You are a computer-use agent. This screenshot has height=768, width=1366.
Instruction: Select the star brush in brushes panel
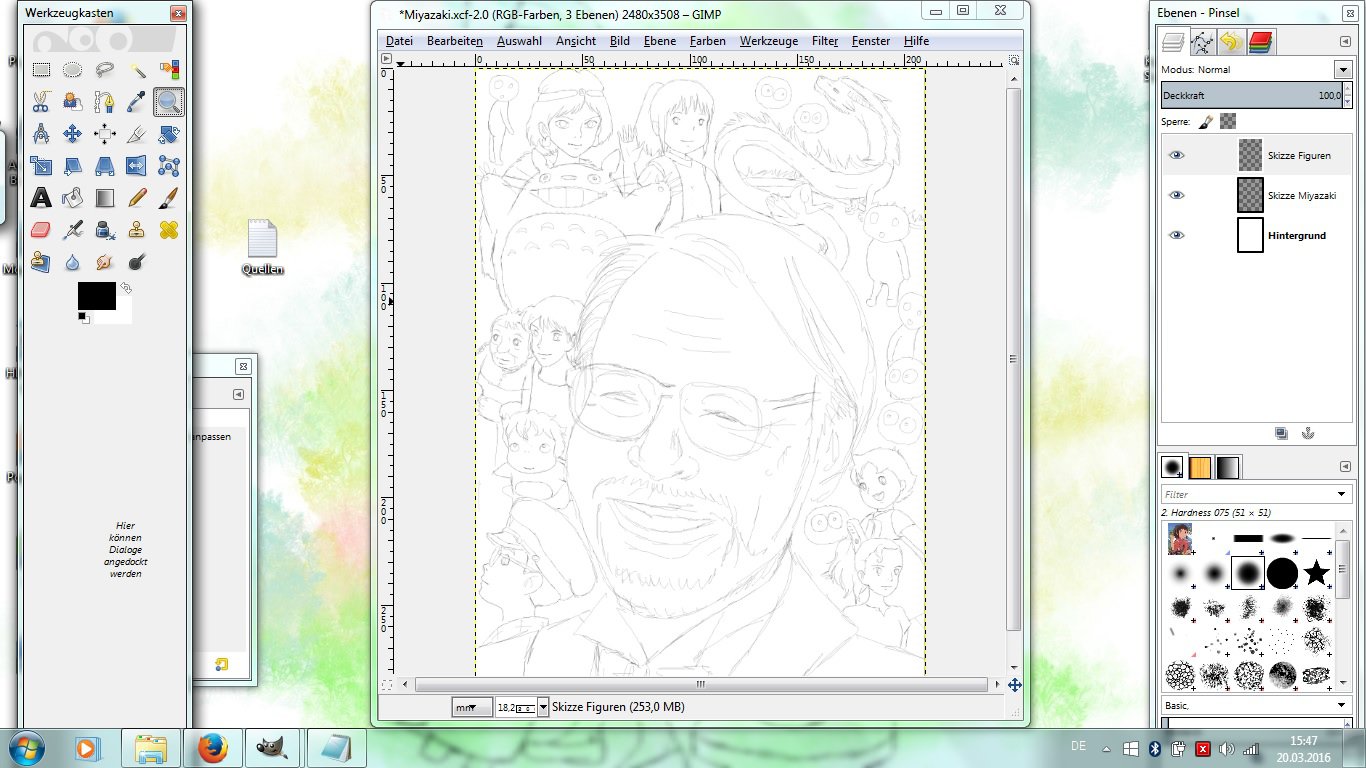(x=1317, y=573)
